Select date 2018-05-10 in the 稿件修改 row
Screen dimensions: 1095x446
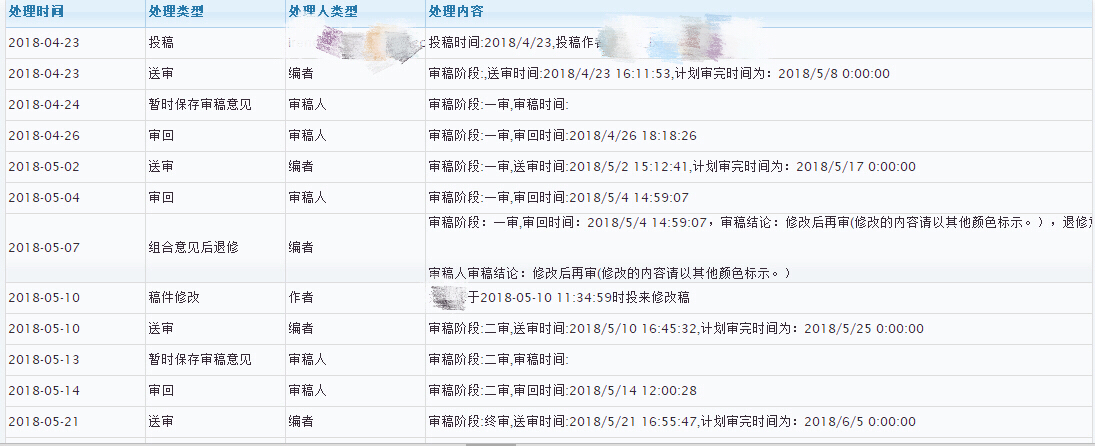pyautogui.click(x=44, y=297)
